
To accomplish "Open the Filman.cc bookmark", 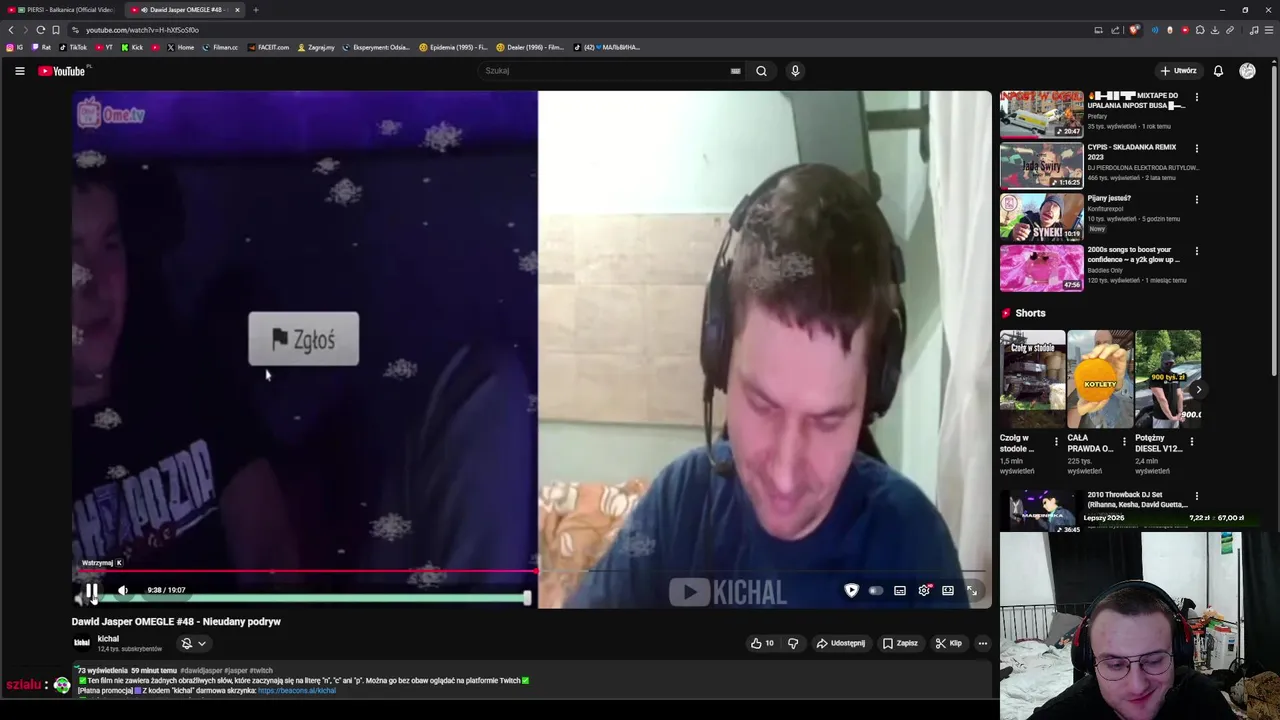I will tap(220, 47).
